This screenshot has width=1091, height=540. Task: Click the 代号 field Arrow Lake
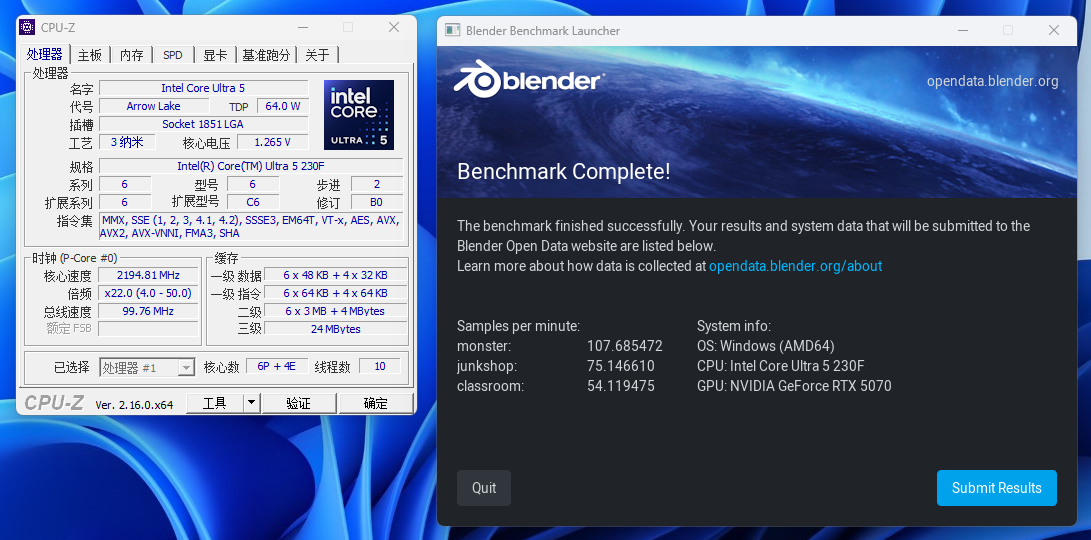click(x=154, y=106)
